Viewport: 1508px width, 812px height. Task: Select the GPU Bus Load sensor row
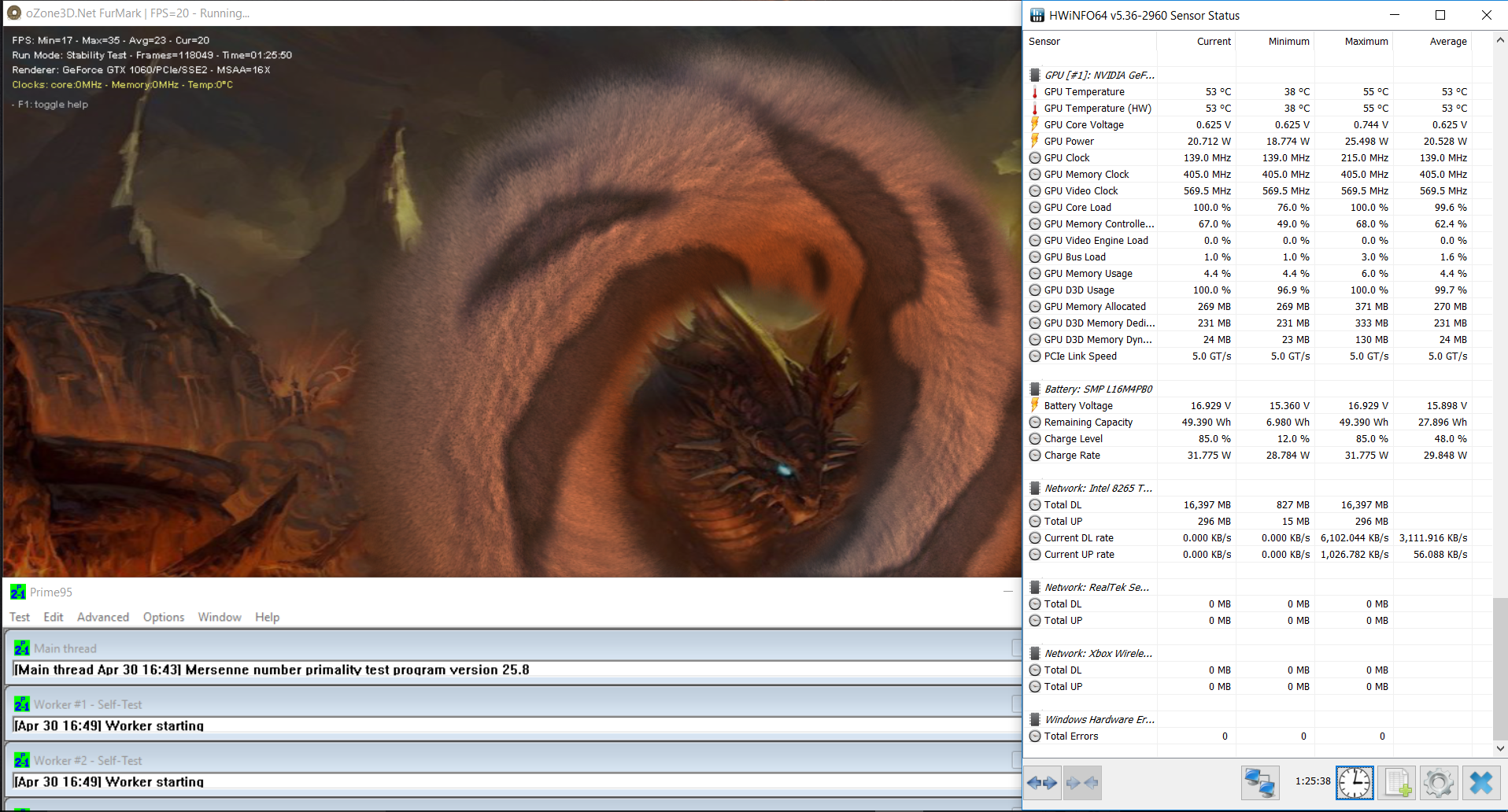tap(1258, 257)
